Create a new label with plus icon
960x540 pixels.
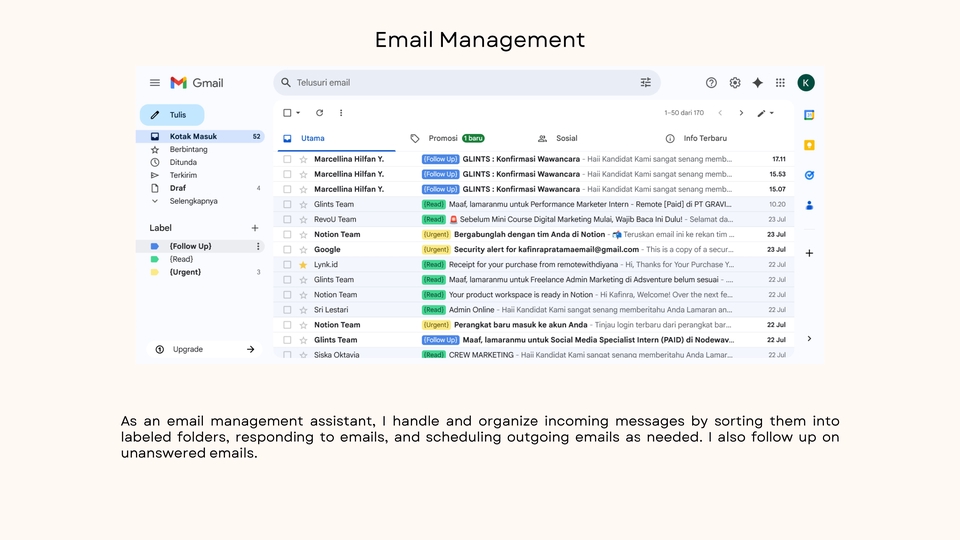click(x=255, y=228)
